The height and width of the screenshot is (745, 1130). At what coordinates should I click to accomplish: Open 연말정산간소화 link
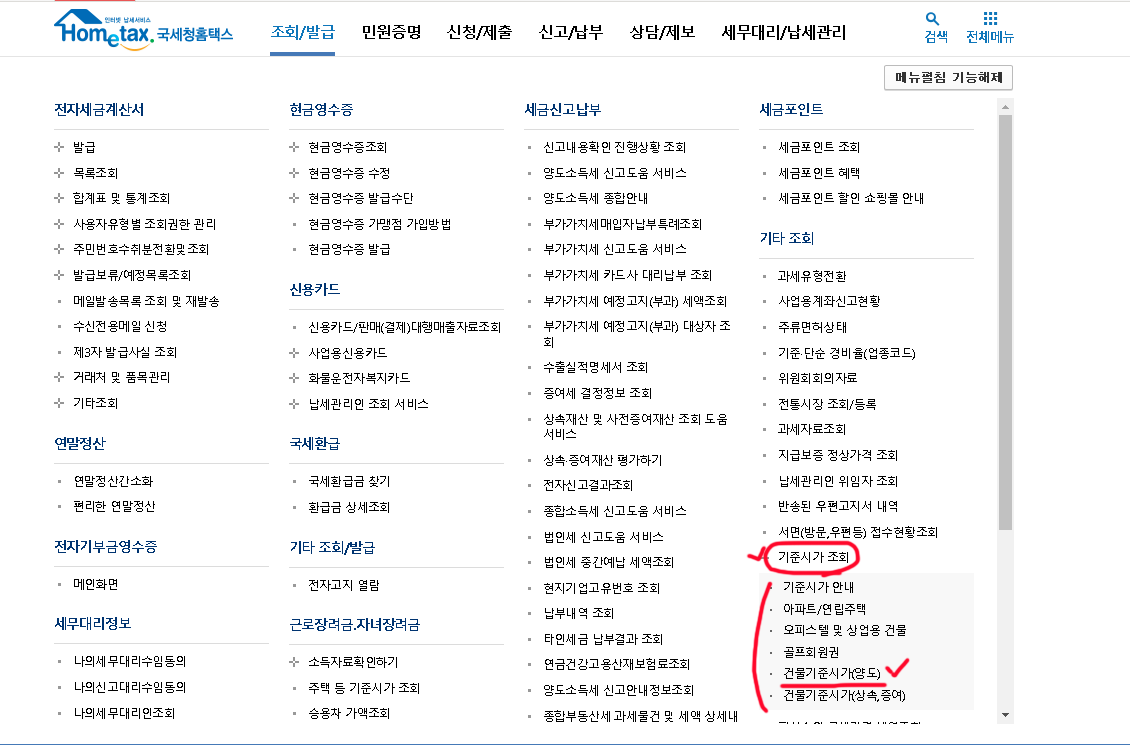tap(113, 481)
